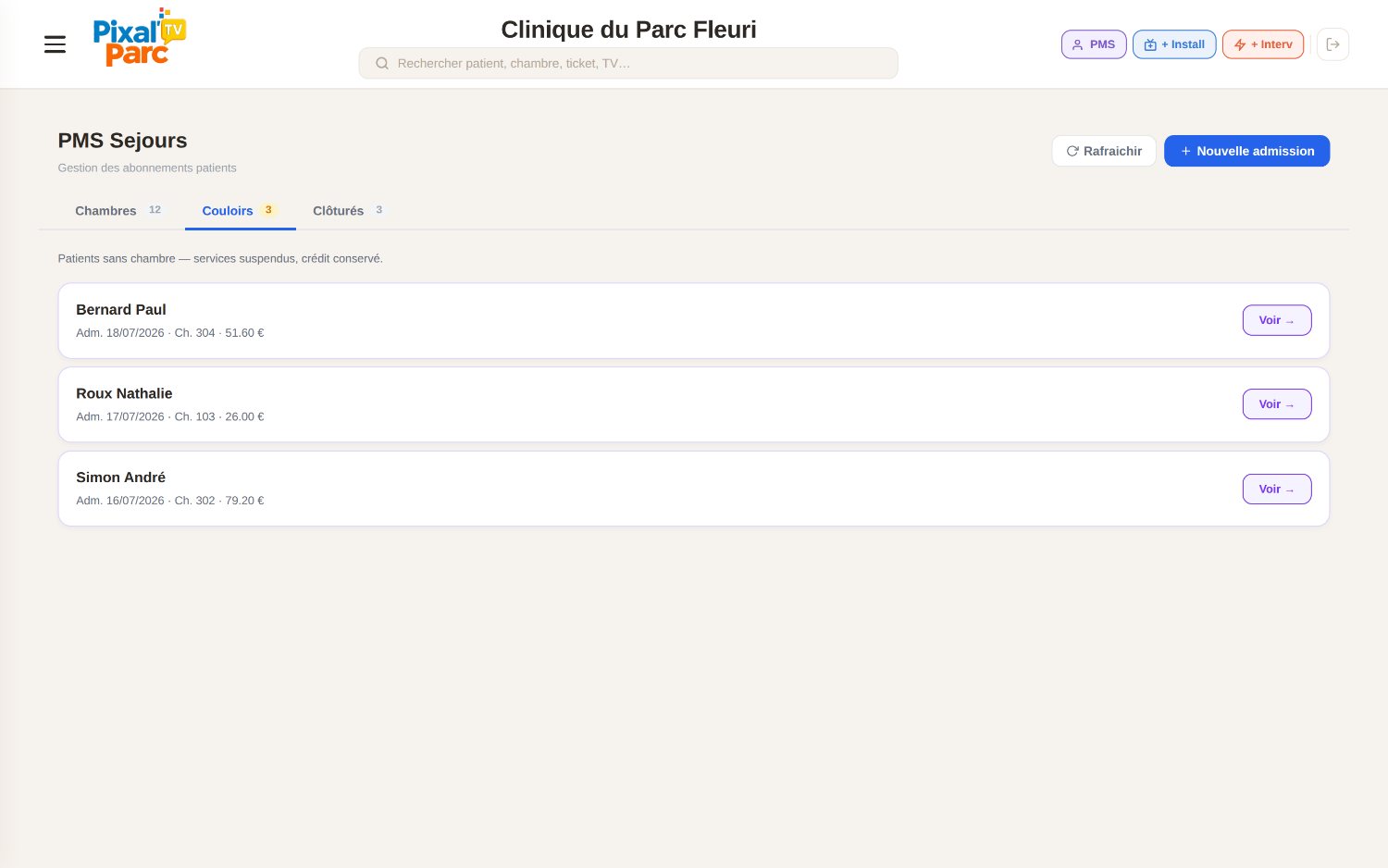Screen dimensions: 1388x868
Task: Click the + Install button
Action: click(1174, 44)
